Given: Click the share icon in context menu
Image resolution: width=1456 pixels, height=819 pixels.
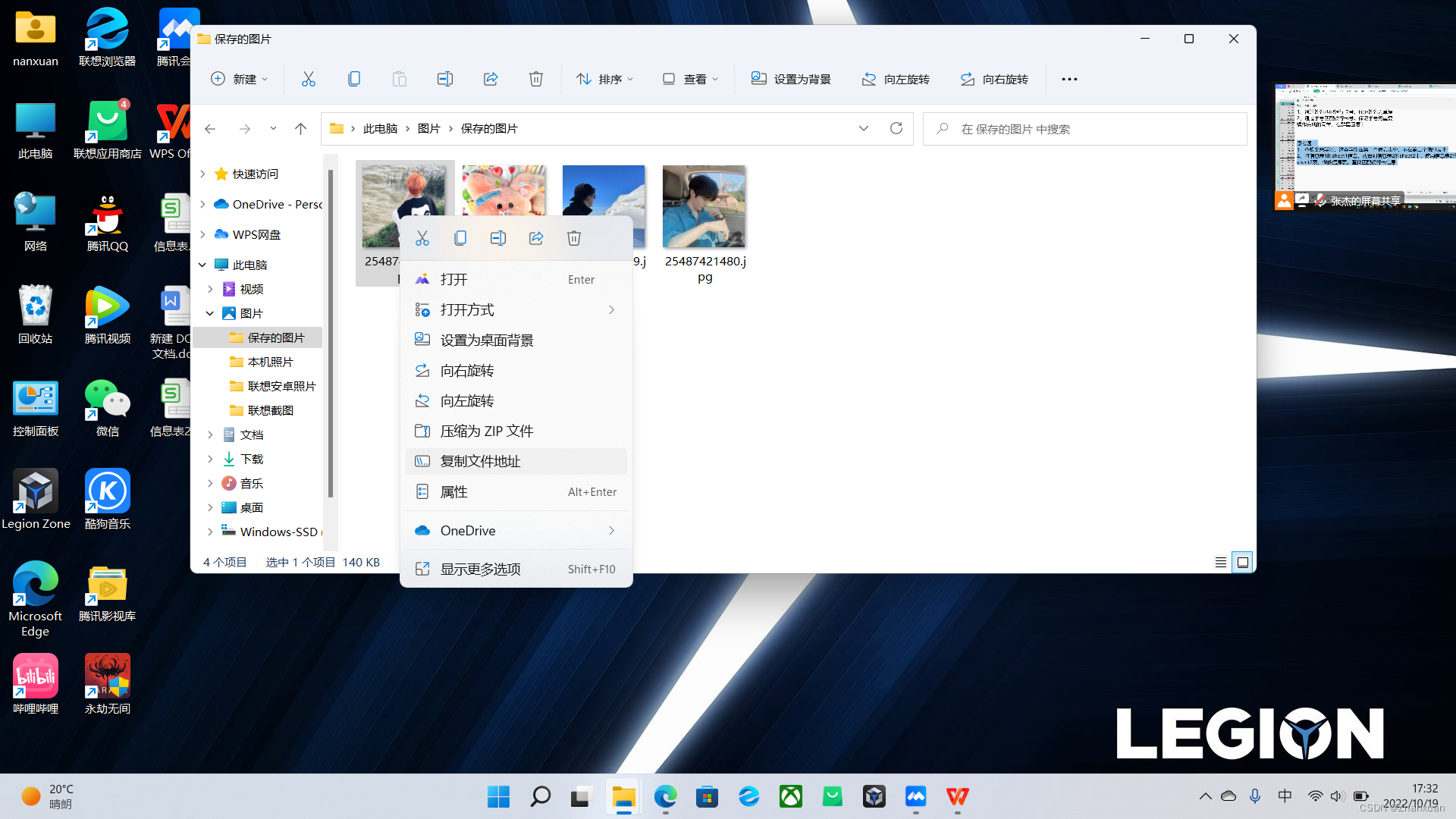Looking at the screenshot, I should click(536, 238).
